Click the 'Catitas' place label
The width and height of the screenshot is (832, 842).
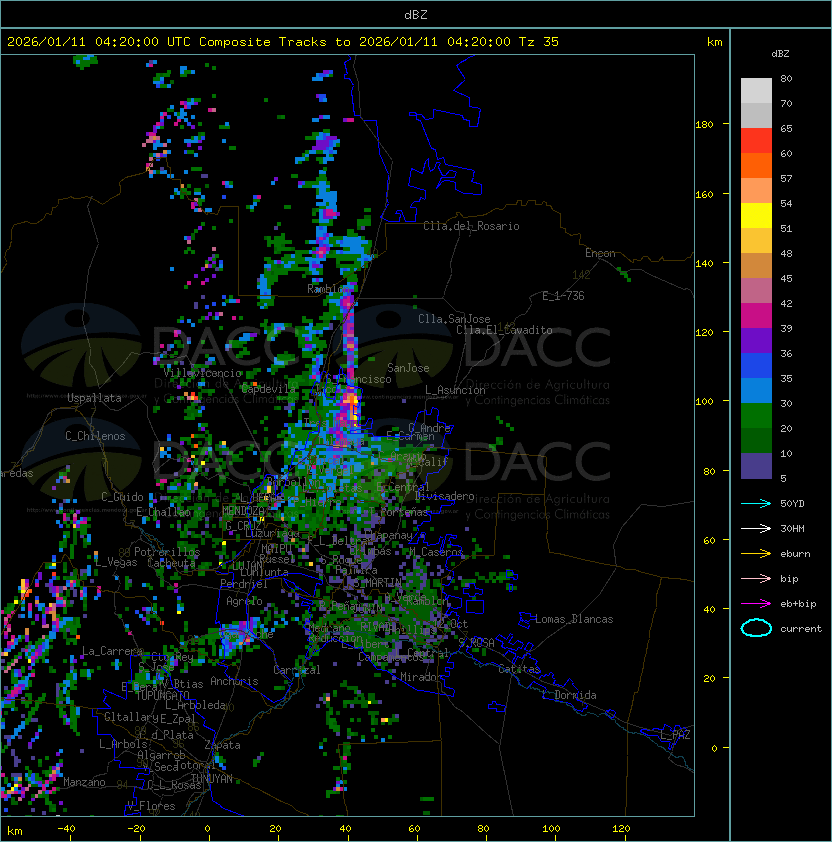pos(519,669)
